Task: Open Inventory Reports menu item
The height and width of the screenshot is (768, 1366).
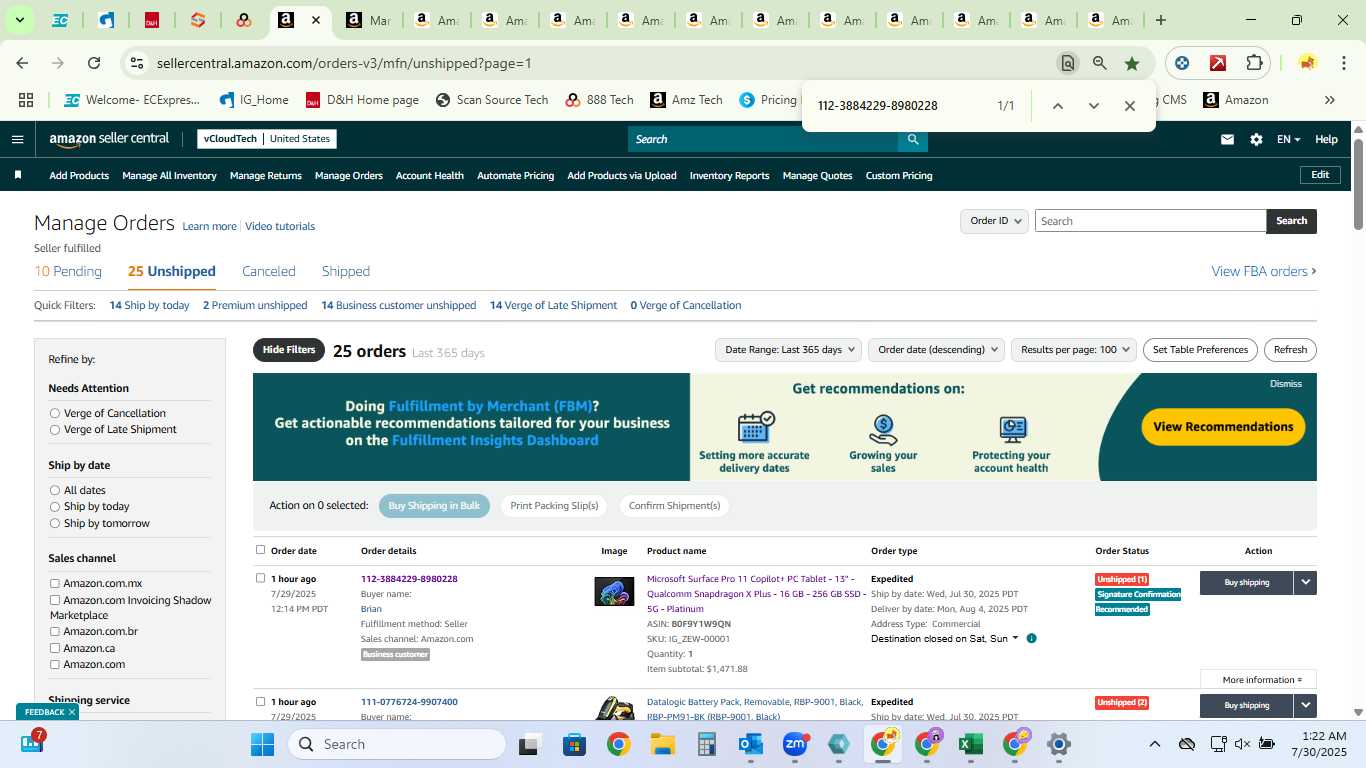Action: [x=730, y=175]
